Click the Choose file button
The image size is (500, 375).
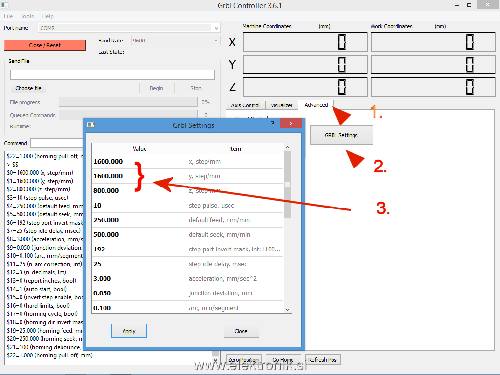click(x=28, y=88)
